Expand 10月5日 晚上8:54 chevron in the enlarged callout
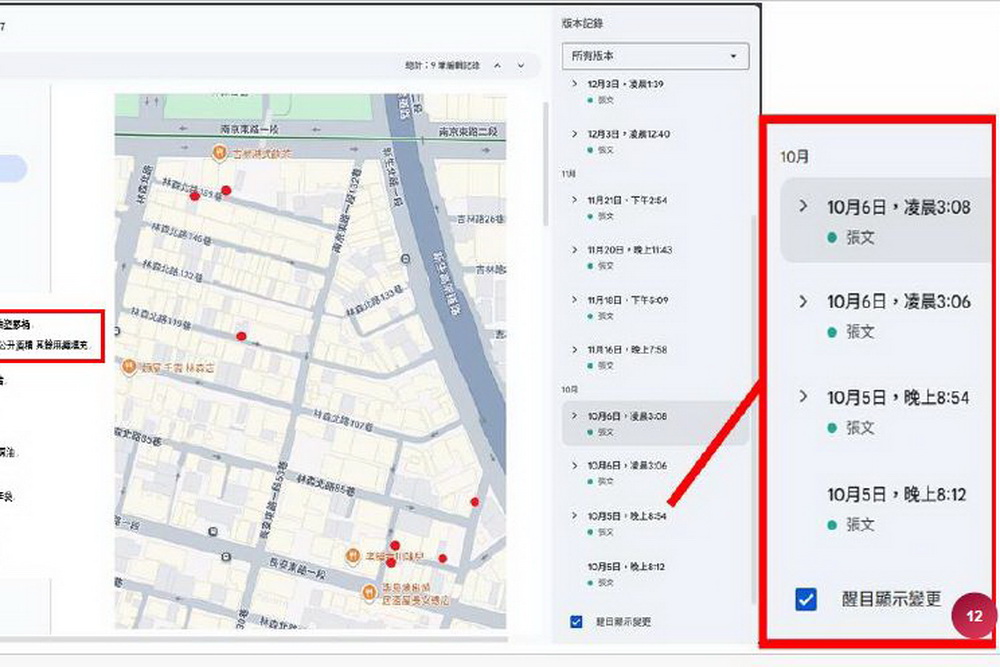 click(803, 397)
